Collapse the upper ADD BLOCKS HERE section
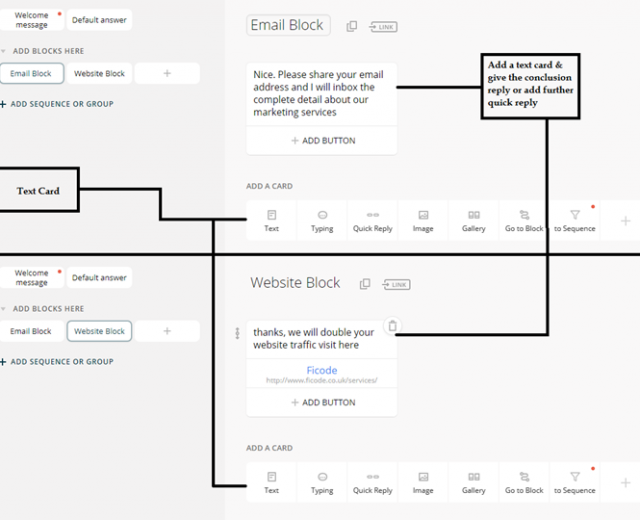The width and height of the screenshot is (640, 520). click(x=4, y=51)
